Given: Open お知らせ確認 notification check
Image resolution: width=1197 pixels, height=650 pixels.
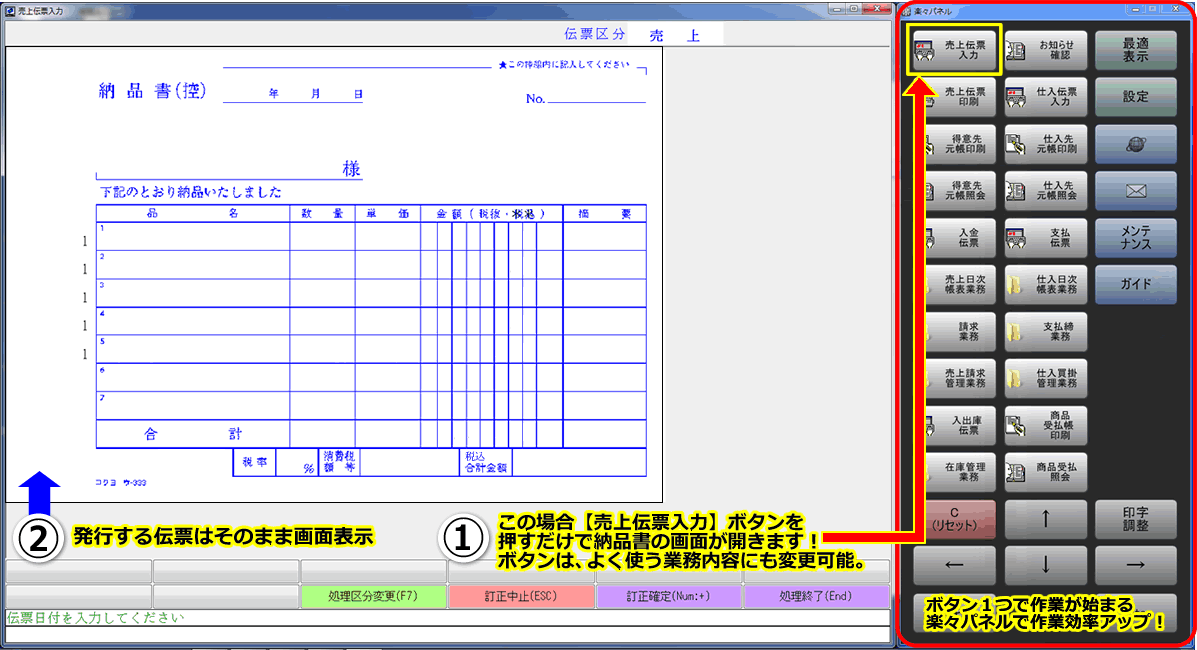Looking at the screenshot, I should pyautogui.click(x=1045, y=49).
